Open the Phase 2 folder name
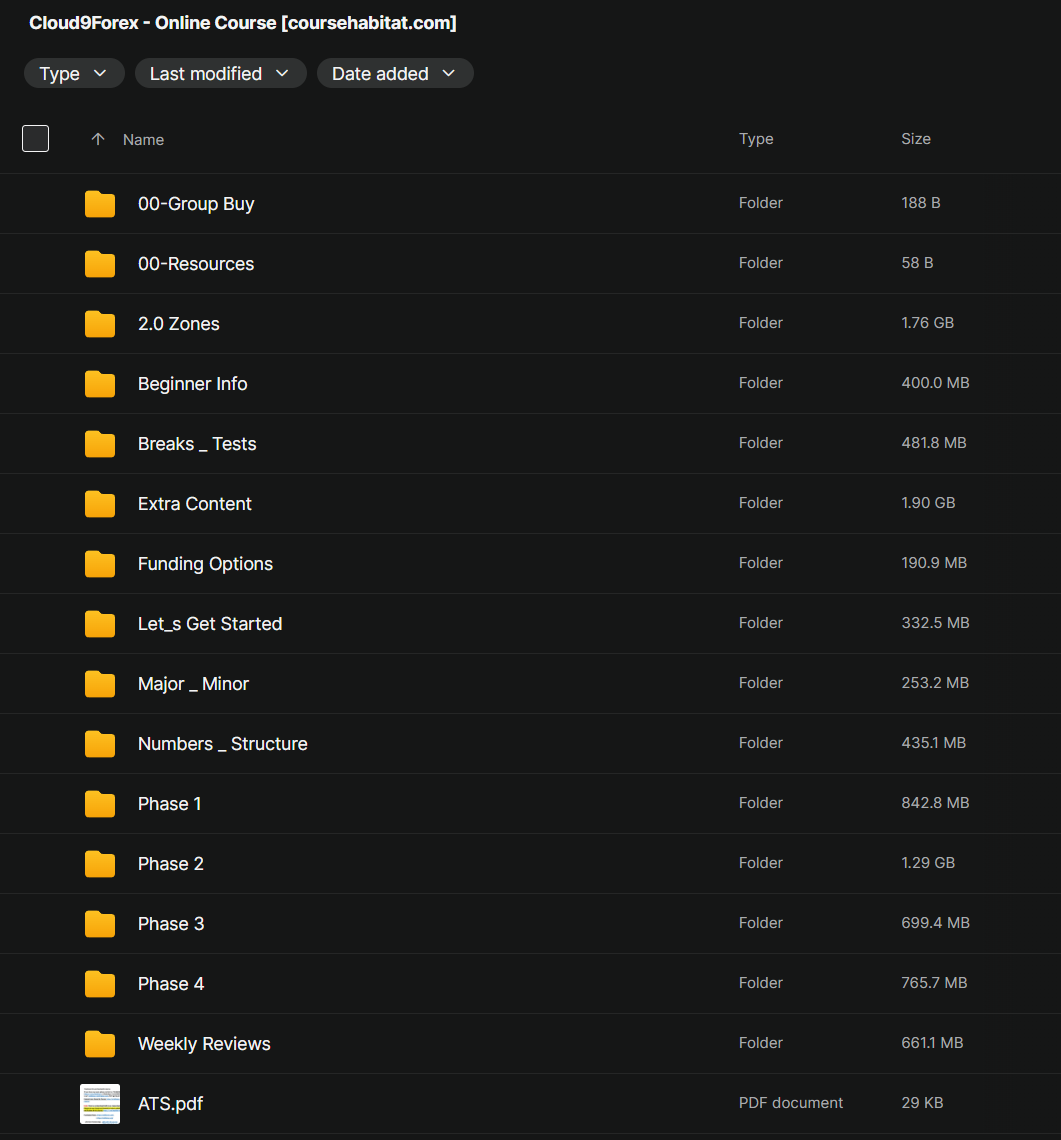The width and height of the screenshot is (1061, 1140). click(171, 864)
